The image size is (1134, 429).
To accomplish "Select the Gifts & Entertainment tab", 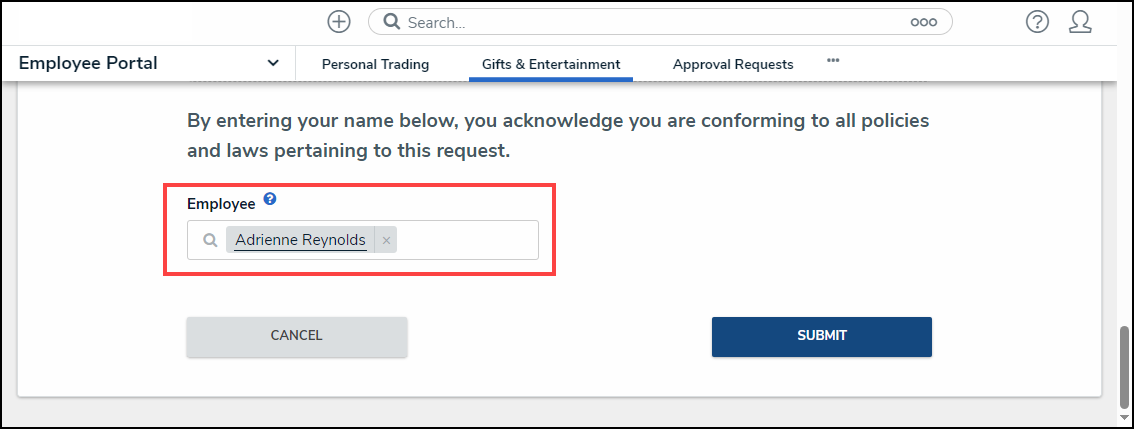I will 551,64.
